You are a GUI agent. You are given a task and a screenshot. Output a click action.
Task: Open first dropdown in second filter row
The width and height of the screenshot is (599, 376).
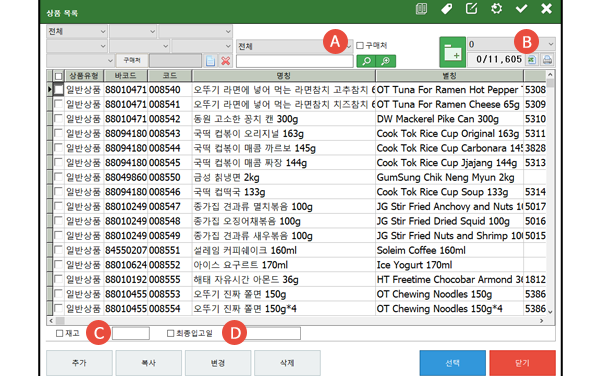point(77,46)
